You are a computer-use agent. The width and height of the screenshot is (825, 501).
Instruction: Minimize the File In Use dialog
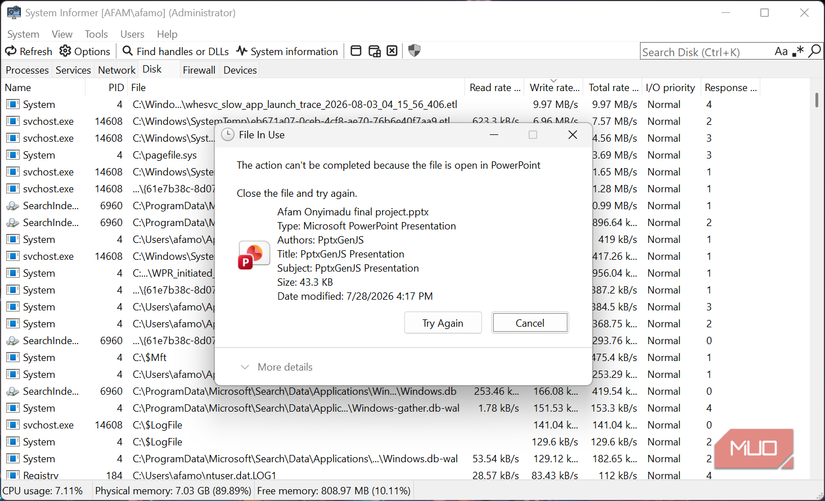(x=494, y=135)
